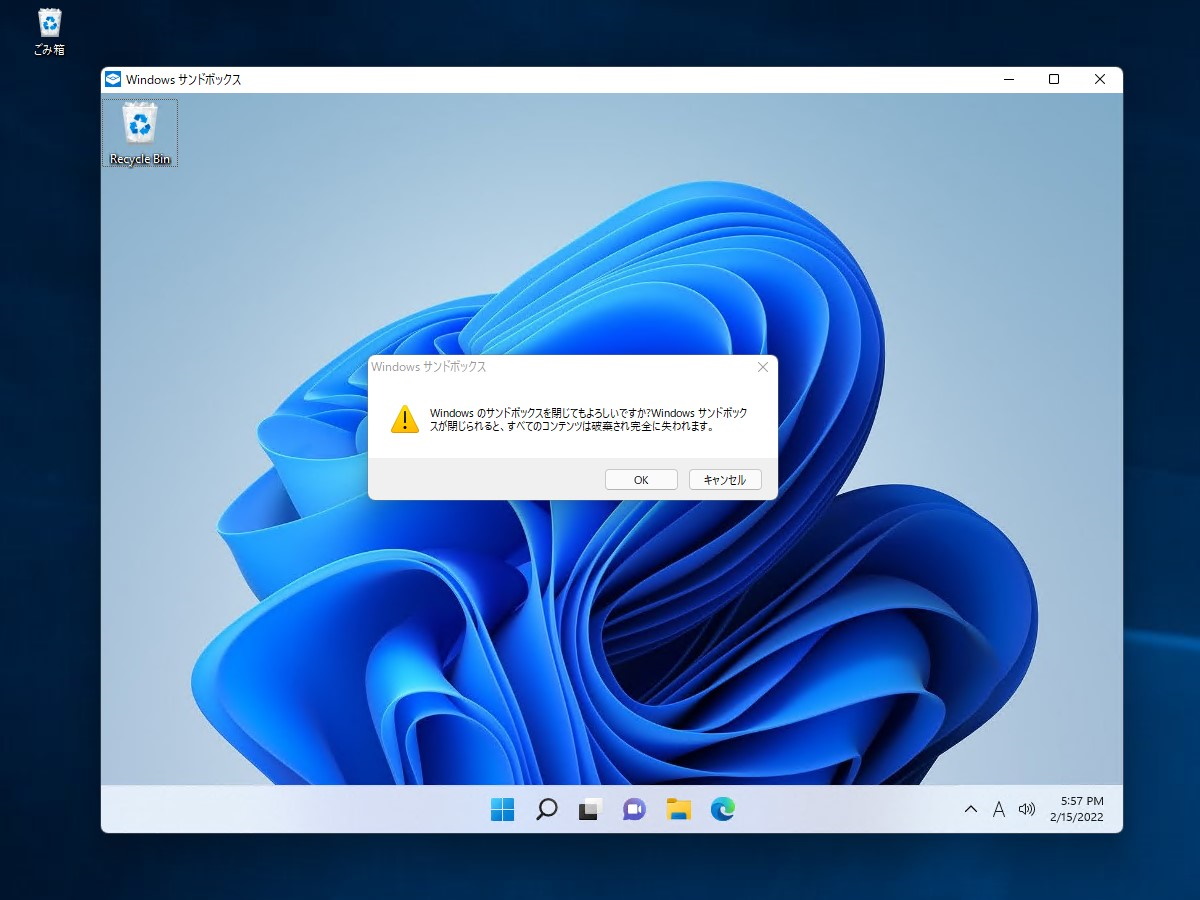Image resolution: width=1200 pixels, height=900 pixels.
Task: Confirm closing the sandbox with OK
Action: pos(641,479)
